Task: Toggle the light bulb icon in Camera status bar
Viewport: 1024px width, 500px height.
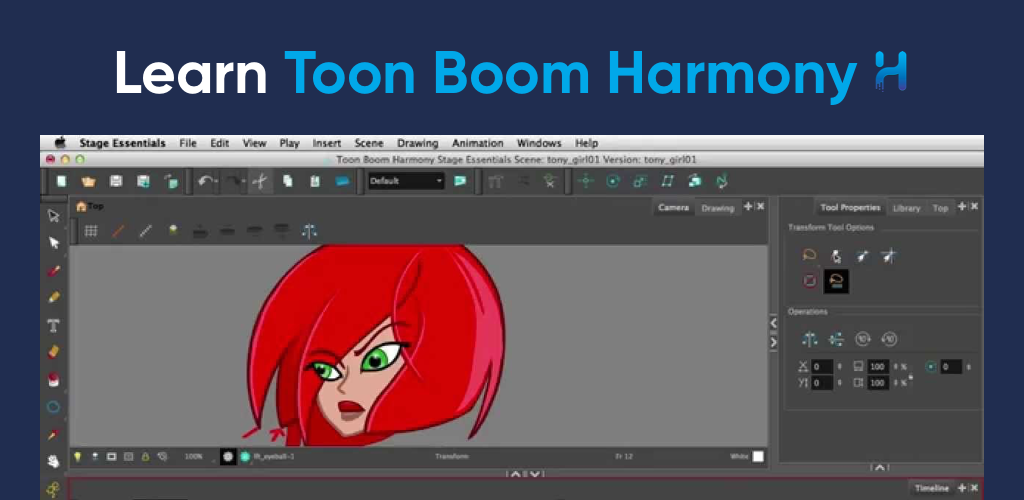Action: click(x=78, y=457)
